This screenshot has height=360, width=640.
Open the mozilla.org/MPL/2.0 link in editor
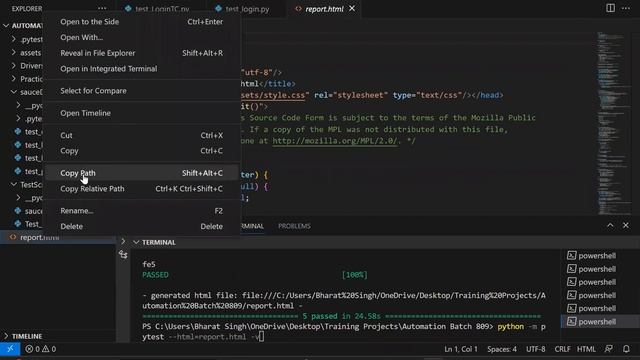pos(335,141)
